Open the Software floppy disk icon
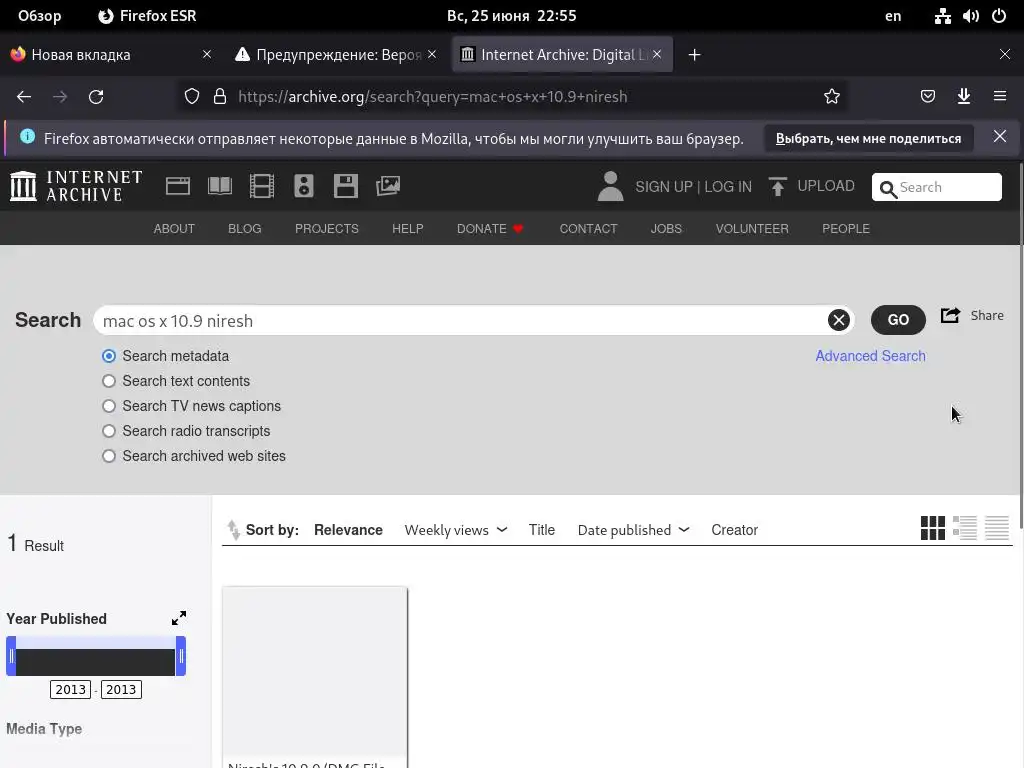 coord(345,186)
